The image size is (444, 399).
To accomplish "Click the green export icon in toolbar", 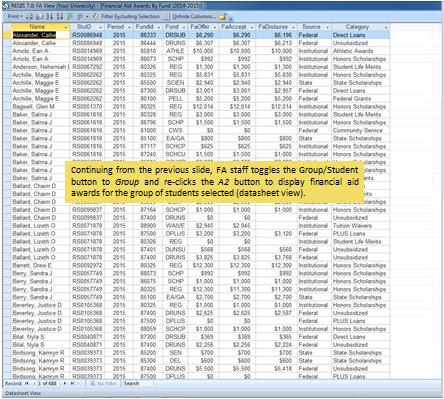I will coord(70,16).
